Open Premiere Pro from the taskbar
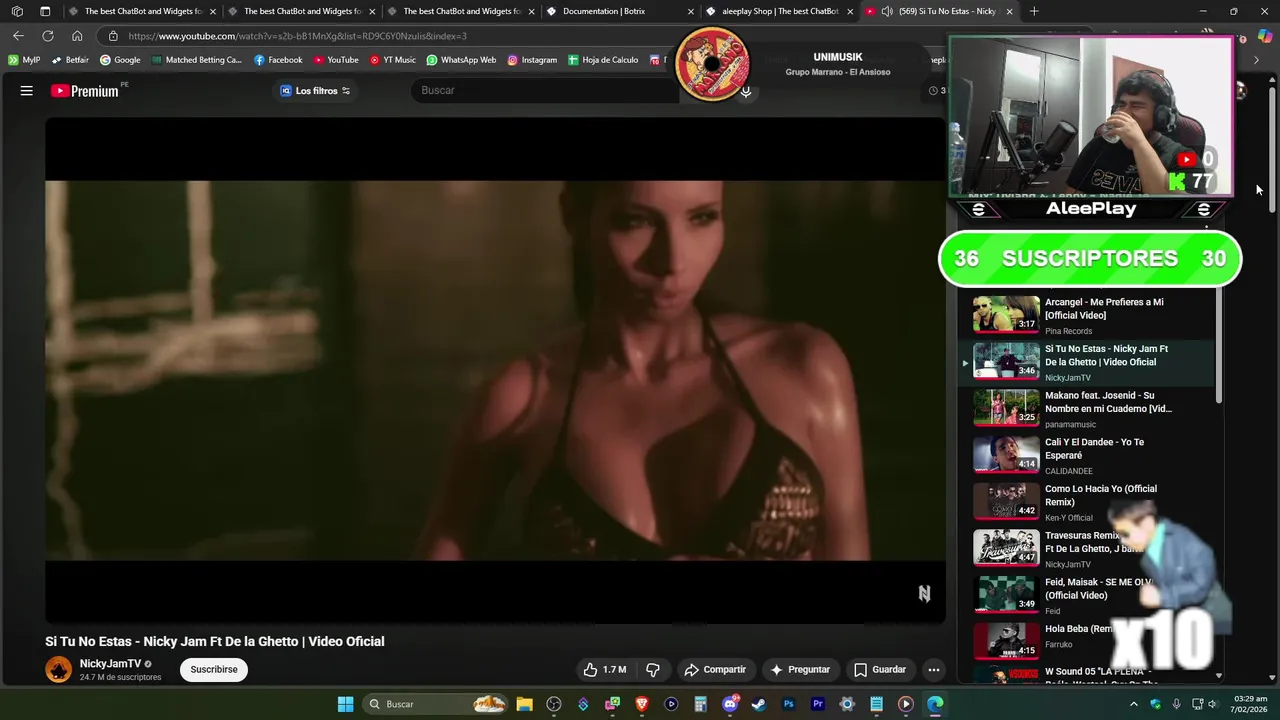 (x=817, y=704)
